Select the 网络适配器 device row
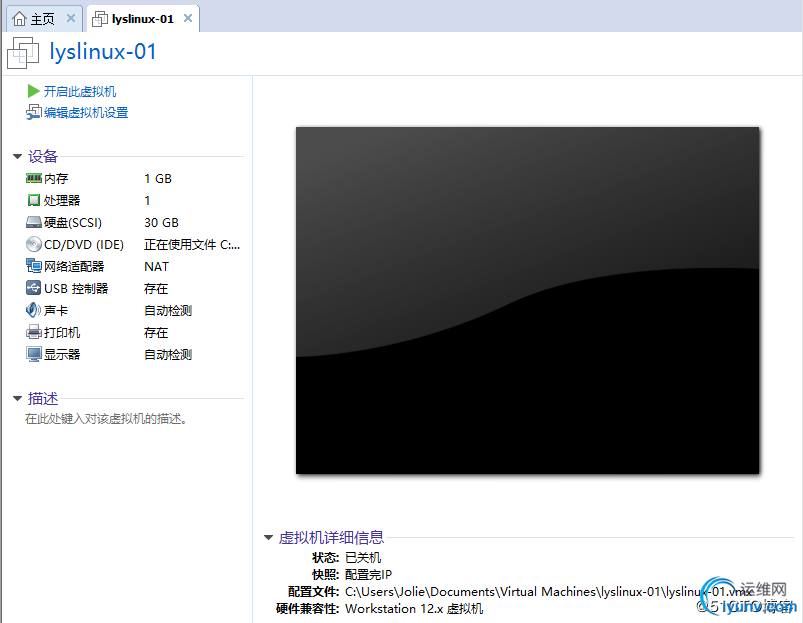 [x=133, y=267]
